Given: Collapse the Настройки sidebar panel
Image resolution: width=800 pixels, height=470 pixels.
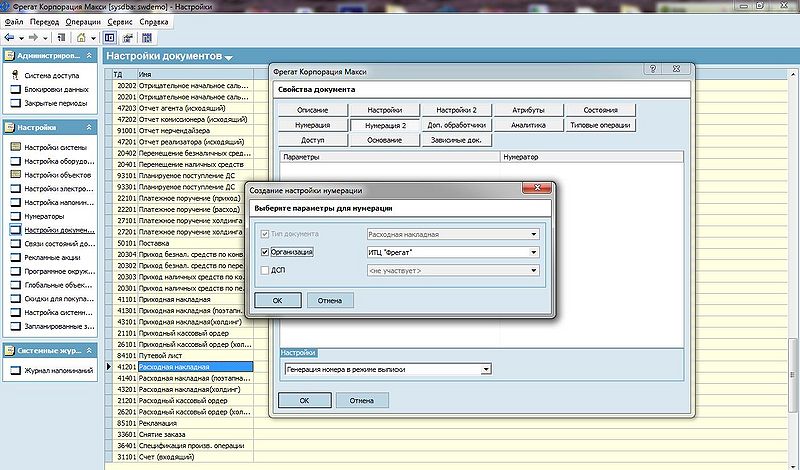Looking at the screenshot, I should click(x=89, y=127).
